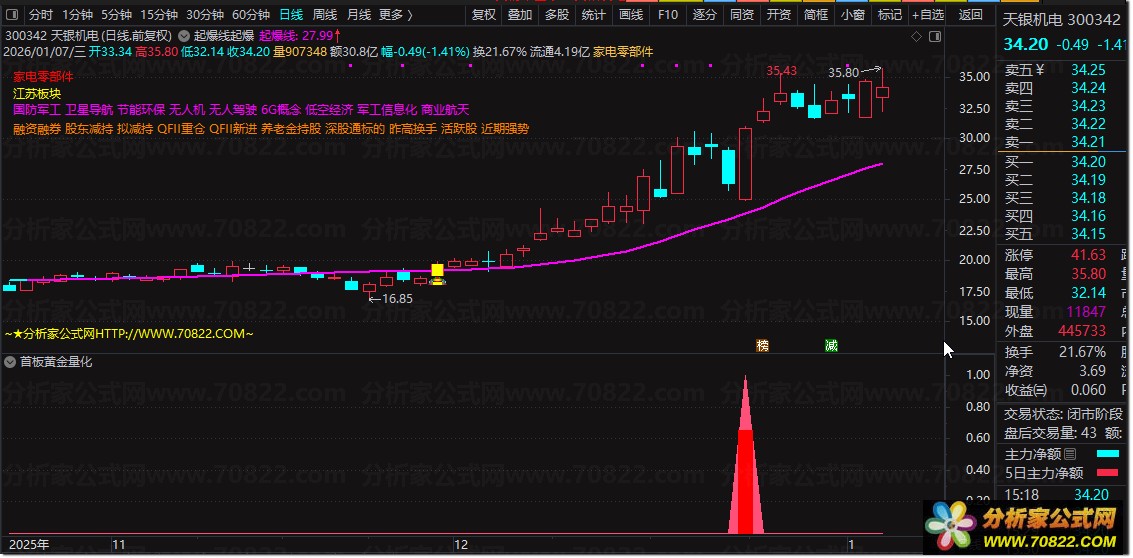The height and width of the screenshot is (558, 1133).
Task: Click the 11 month marker on timeline
Action: click(x=119, y=544)
